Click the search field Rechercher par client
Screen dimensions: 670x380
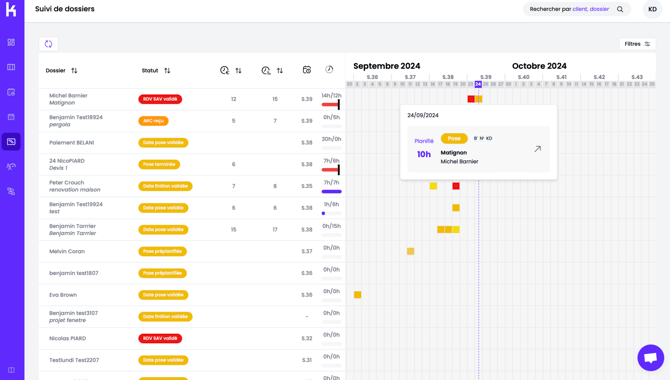click(x=577, y=9)
